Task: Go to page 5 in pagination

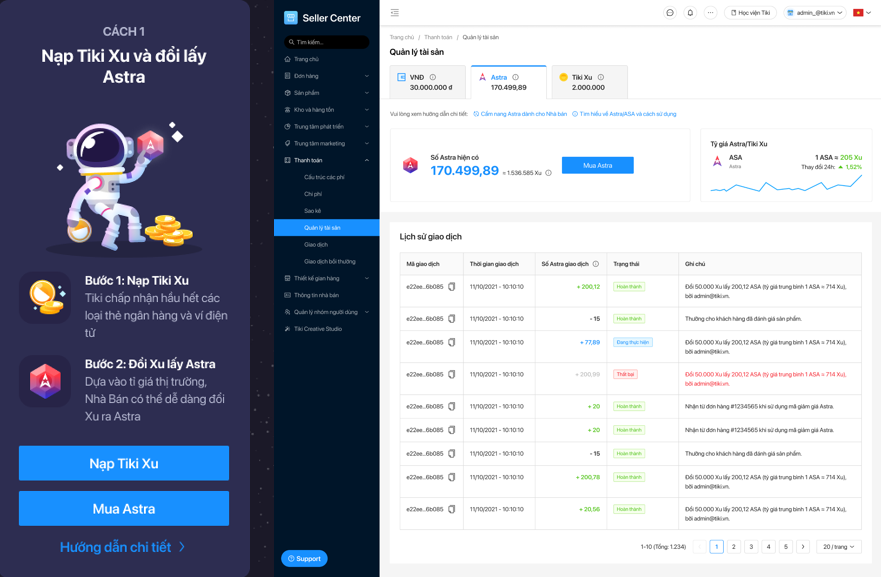Action: click(785, 547)
